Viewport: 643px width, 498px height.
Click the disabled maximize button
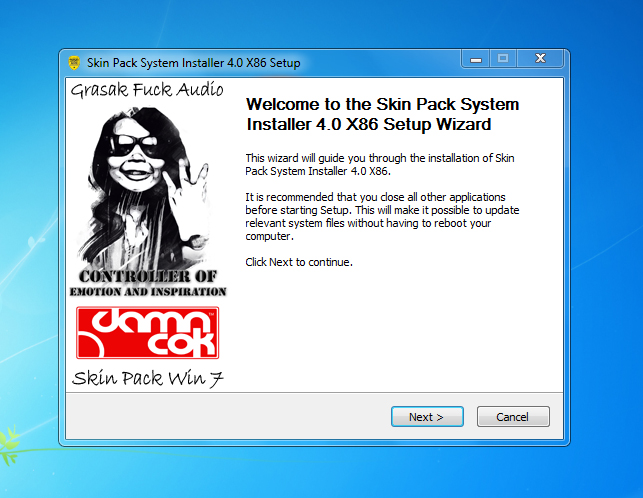click(x=503, y=59)
